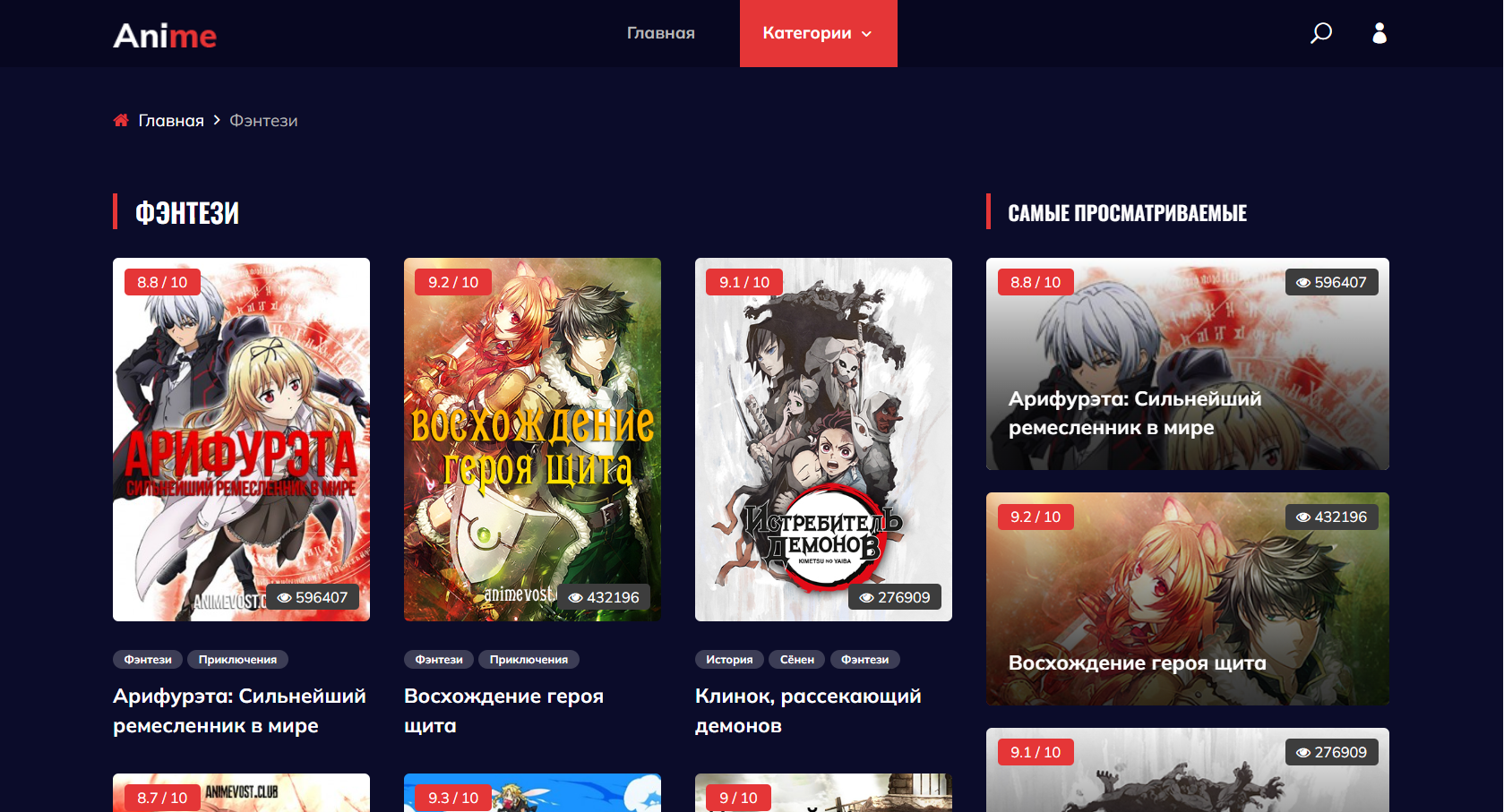This screenshot has width=1504, height=812.
Task: Open title link Клинок, рассекающий демонов
Action: click(x=808, y=711)
